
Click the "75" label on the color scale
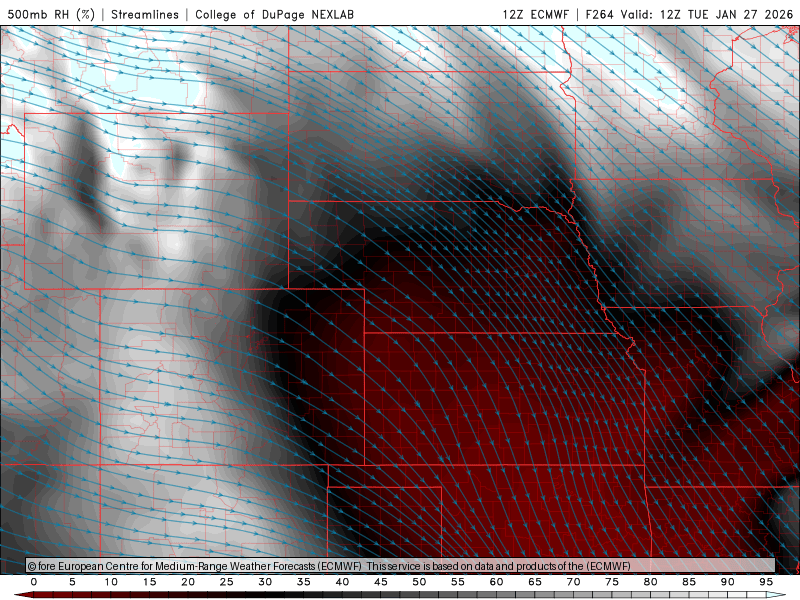612,582
